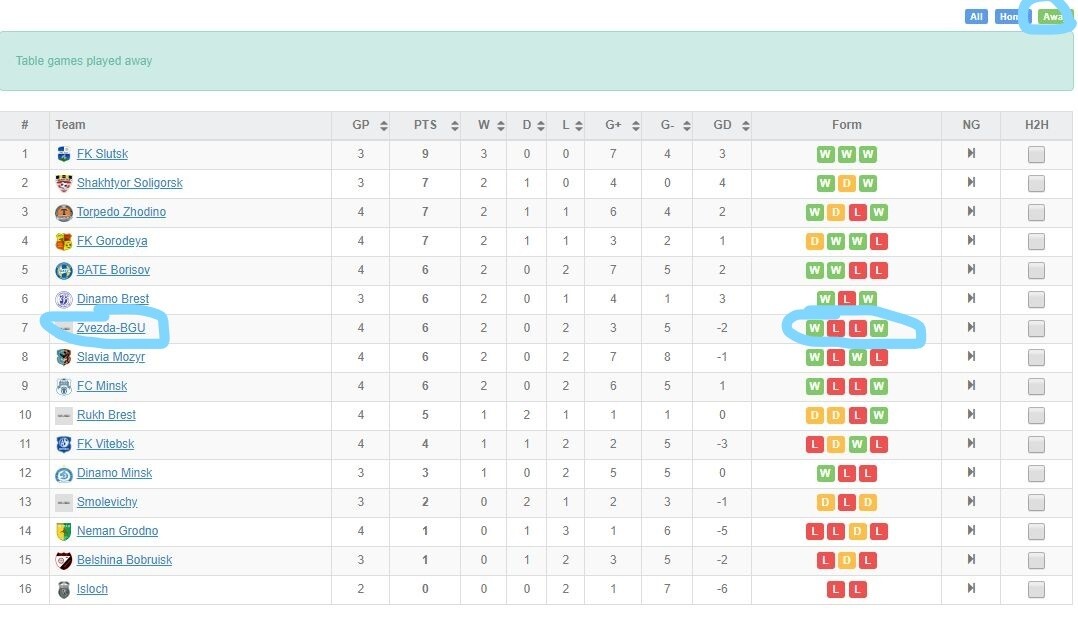Check the H2H box for Belshina Bobruisk
1078x632 pixels.
tap(1036, 560)
